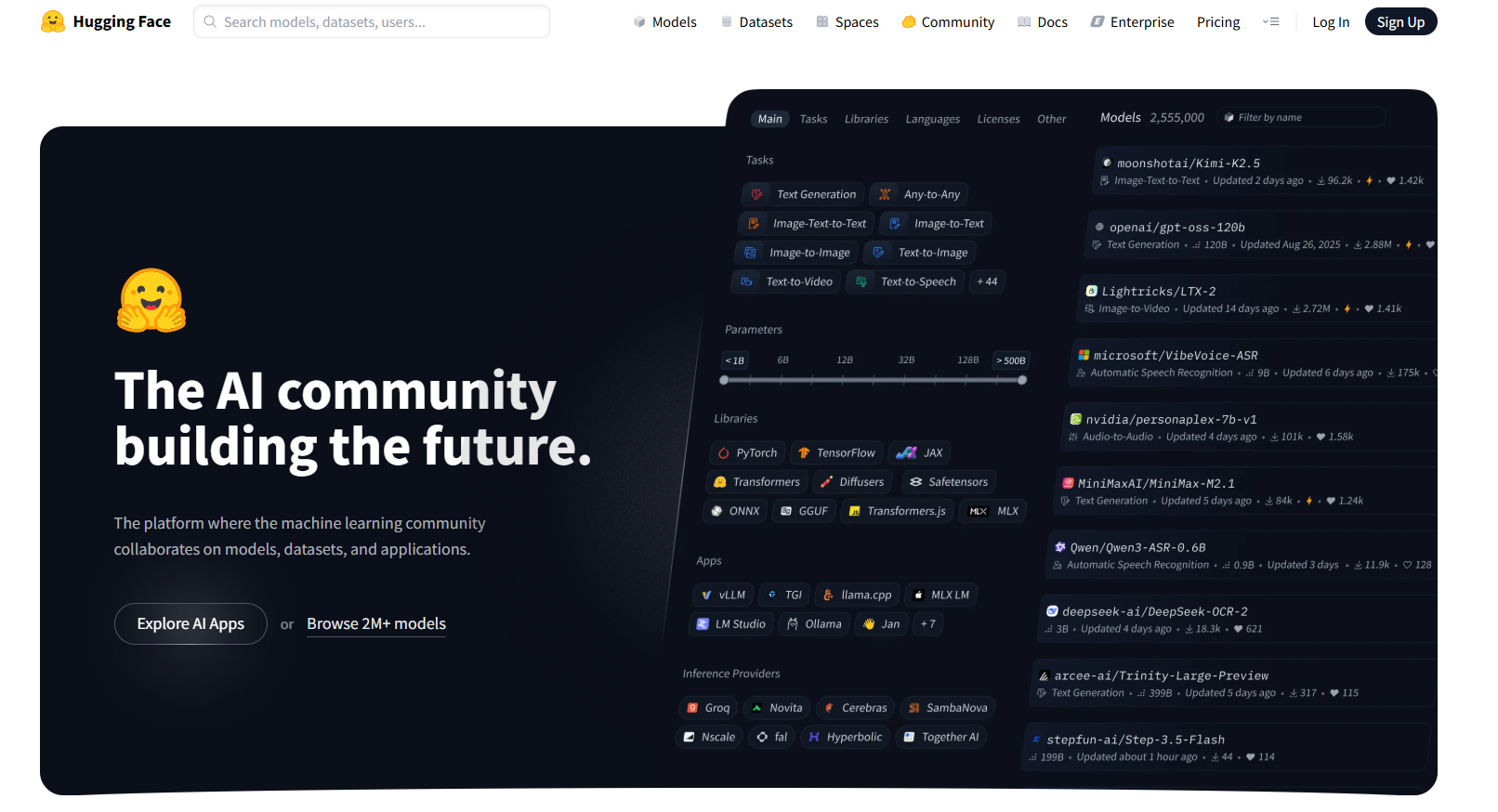This screenshot has height=812, width=1498.
Task: Click the Hugging Face logo emoji in header
Action: point(53,21)
